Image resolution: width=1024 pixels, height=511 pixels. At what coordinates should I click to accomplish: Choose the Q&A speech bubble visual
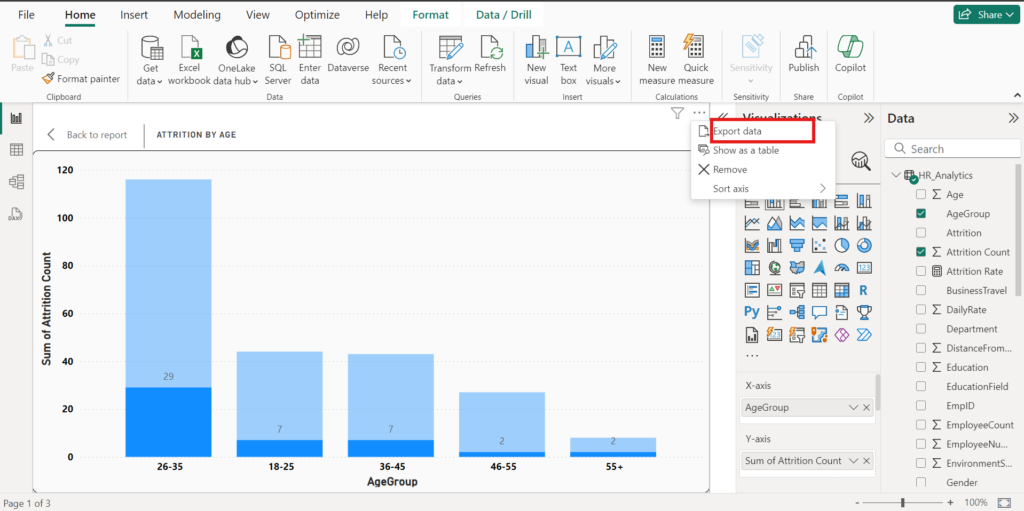point(819,312)
